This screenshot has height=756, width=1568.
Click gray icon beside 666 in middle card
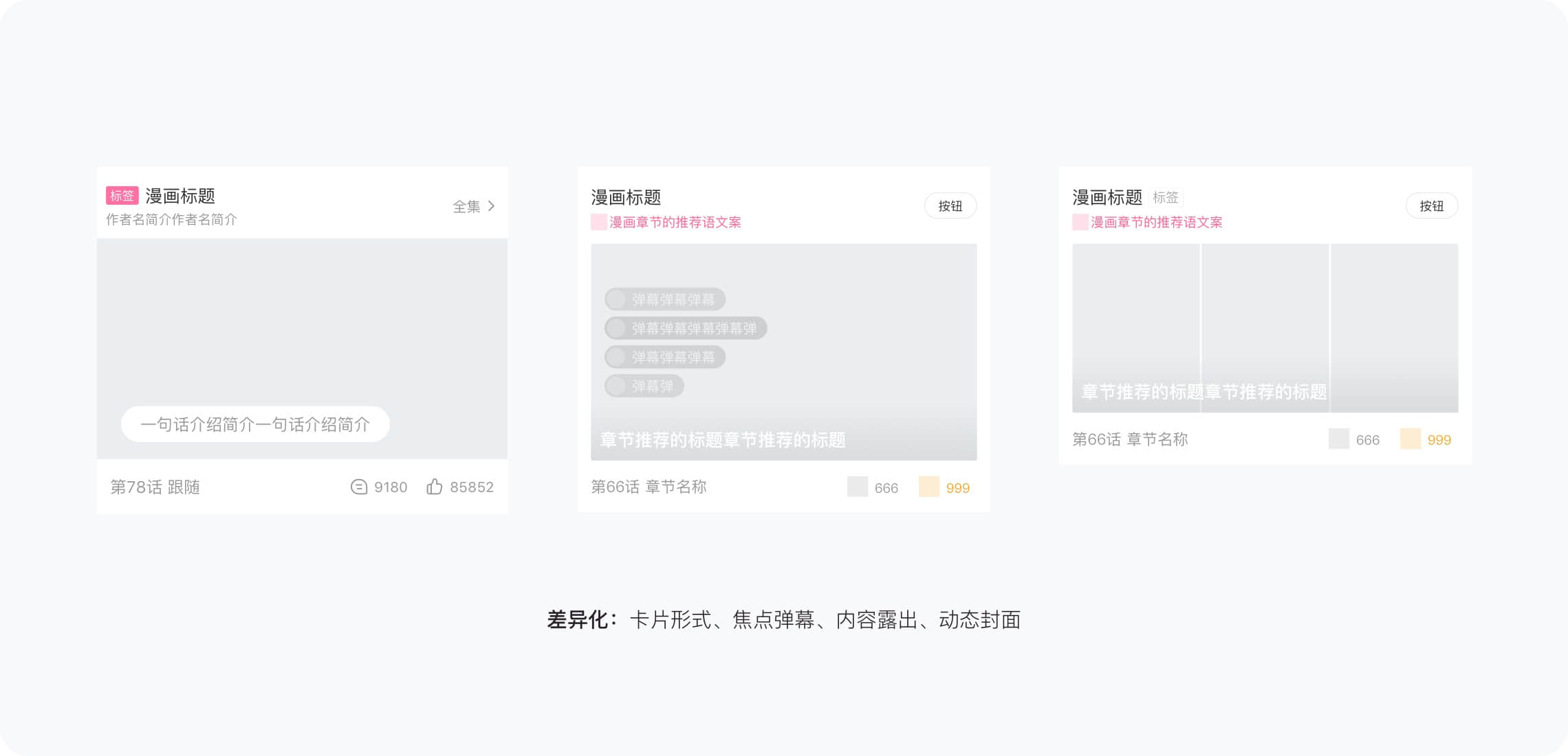pos(857,487)
